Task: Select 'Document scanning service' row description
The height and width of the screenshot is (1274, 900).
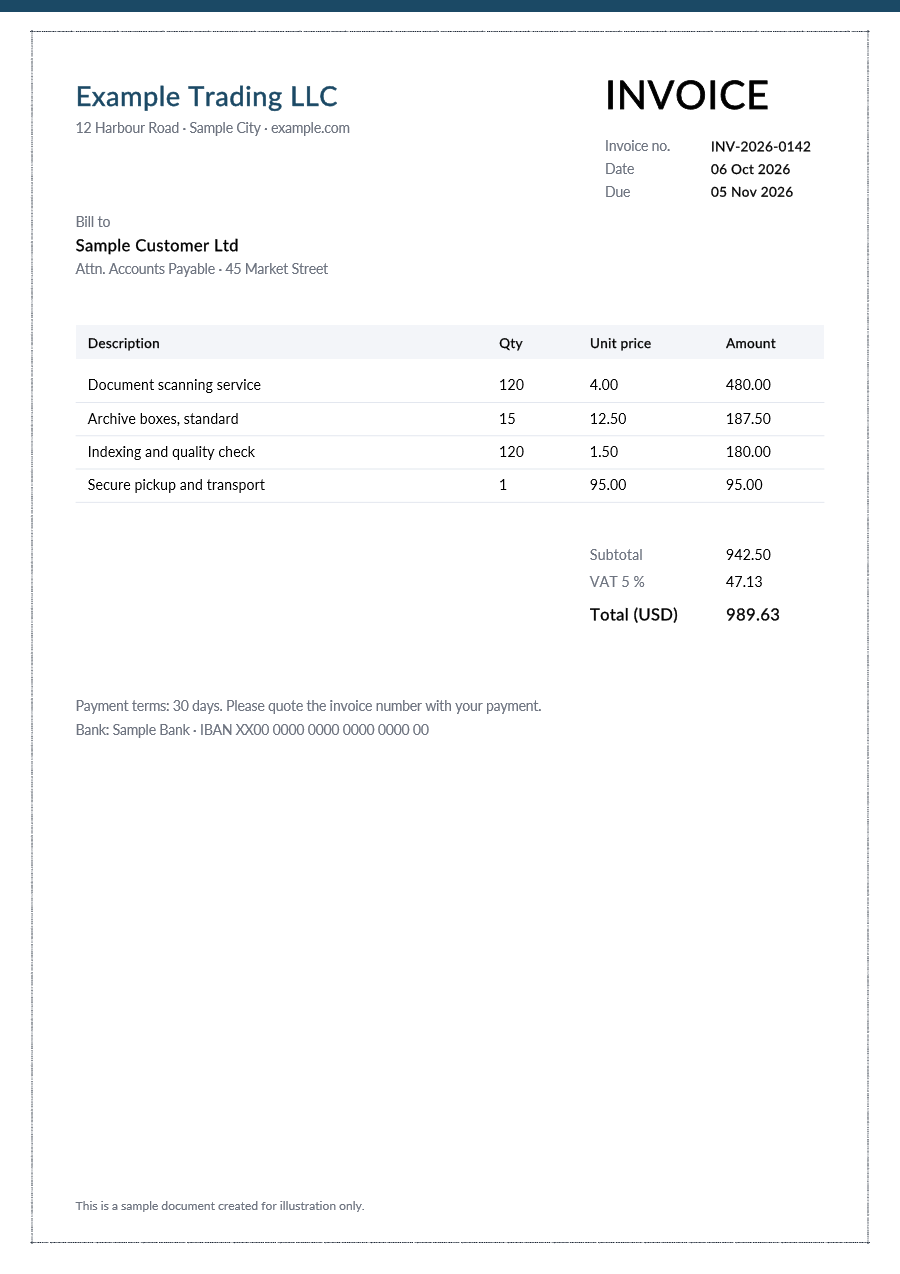Action: coord(174,385)
